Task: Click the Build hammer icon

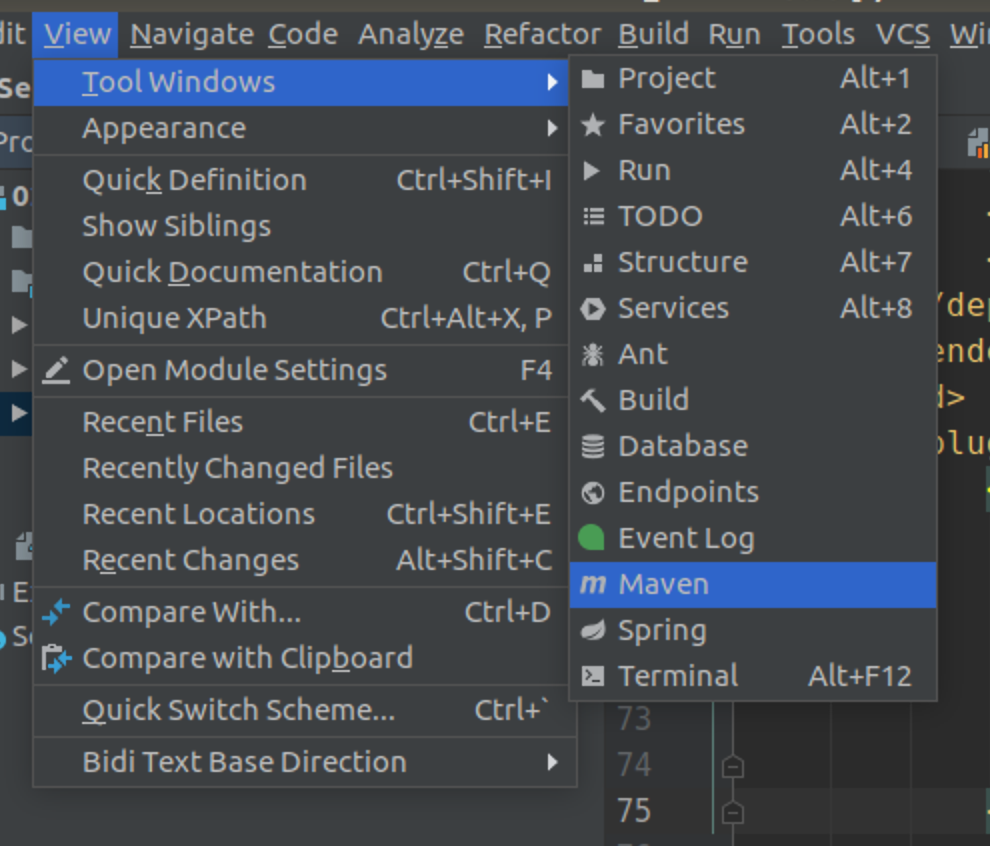Action: (x=593, y=400)
